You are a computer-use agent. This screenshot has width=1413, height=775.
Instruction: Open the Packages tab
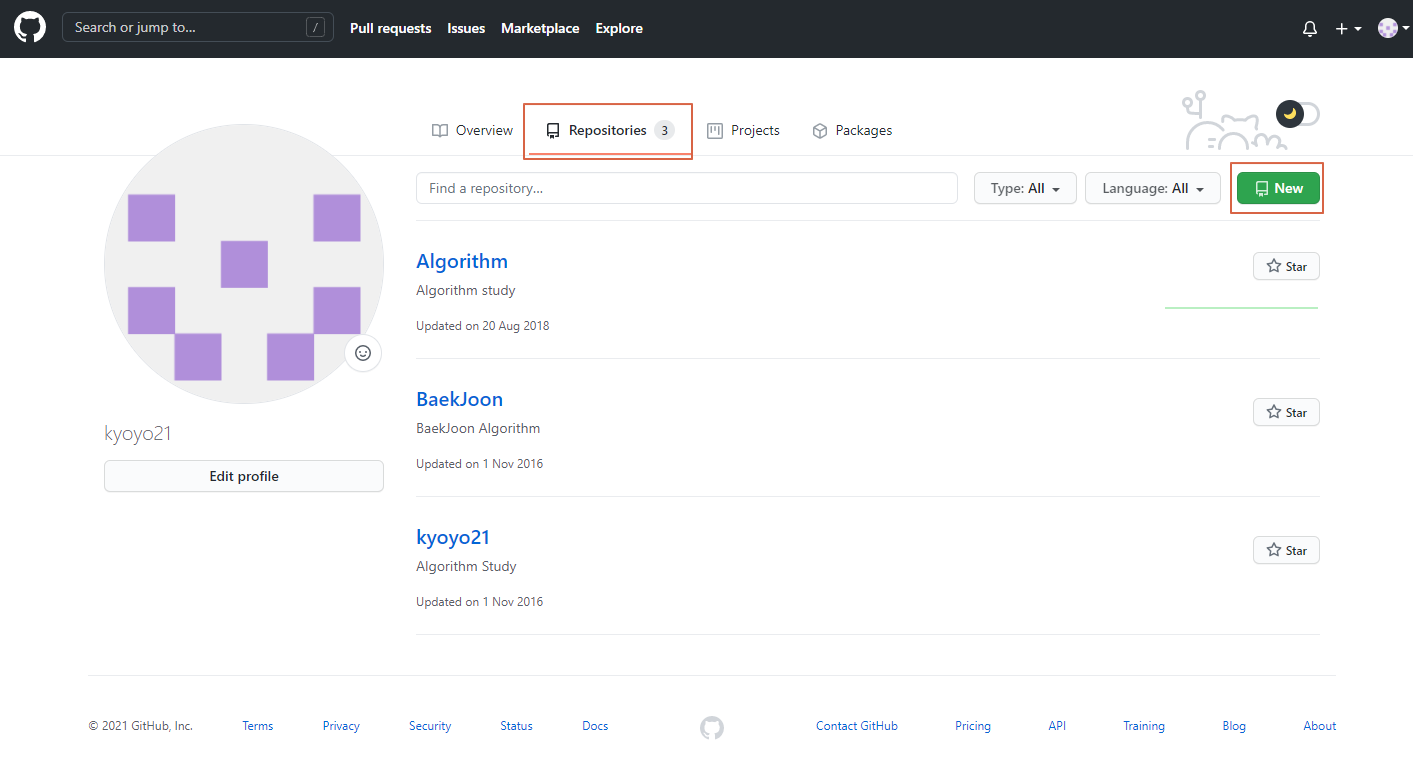tap(852, 130)
